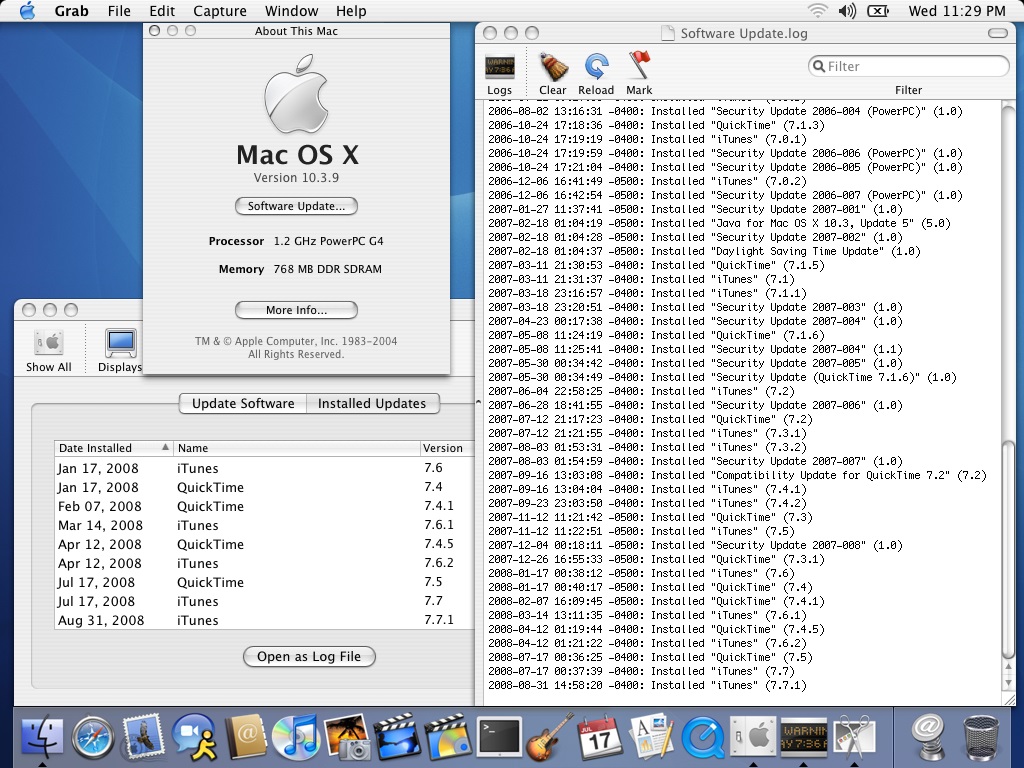Toggle Console toolbar with the pill button
The image size is (1024, 768).
pyautogui.click(x=997, y=33)
